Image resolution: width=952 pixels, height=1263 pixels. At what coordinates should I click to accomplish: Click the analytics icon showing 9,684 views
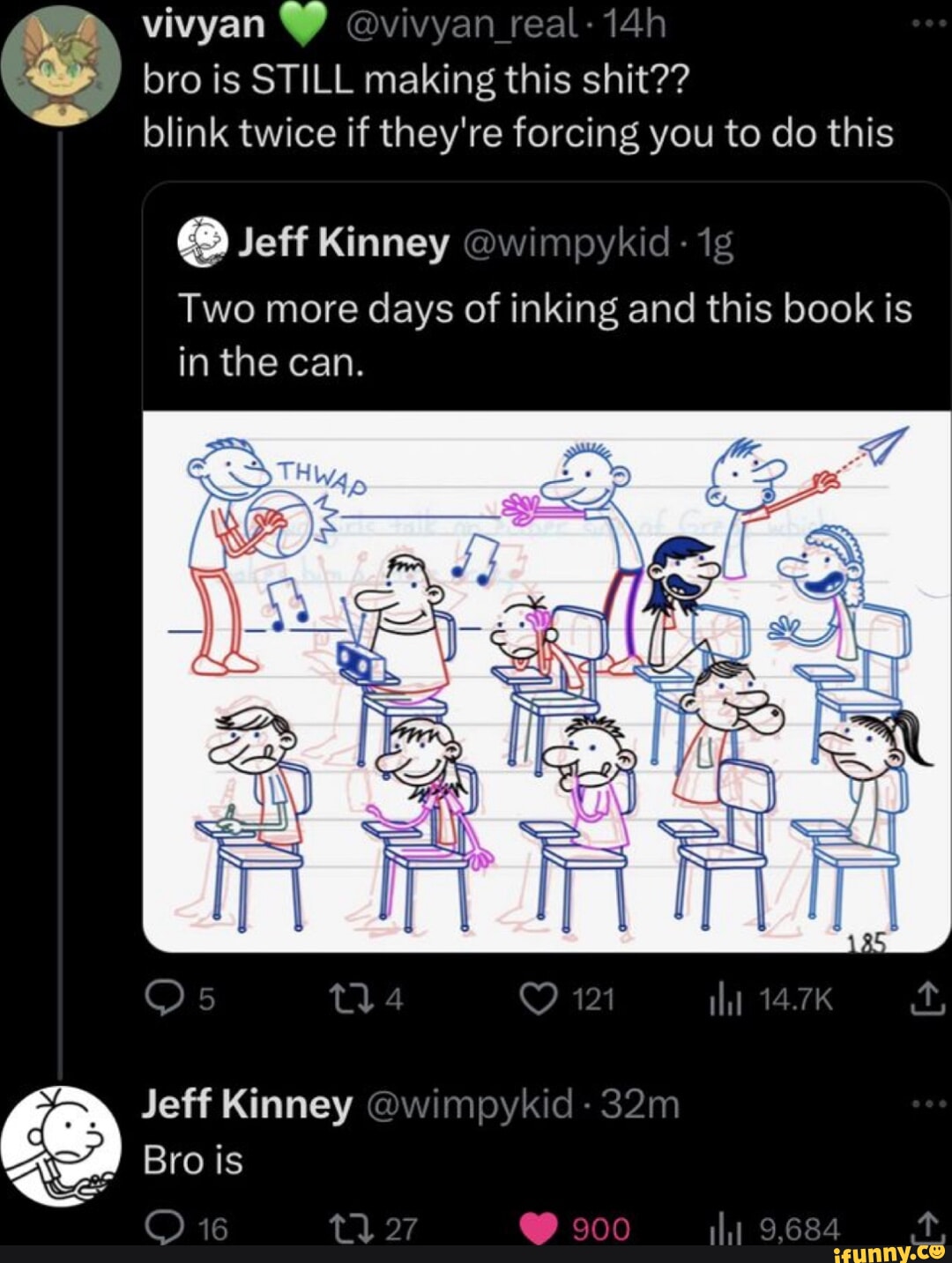725,1225
